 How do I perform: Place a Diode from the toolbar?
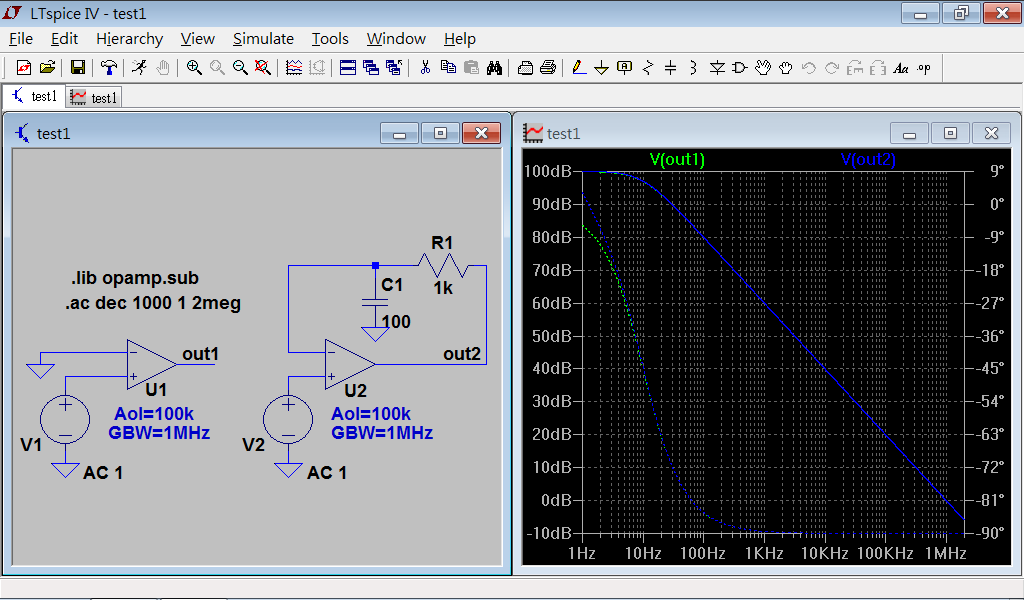tap(717, 67)
